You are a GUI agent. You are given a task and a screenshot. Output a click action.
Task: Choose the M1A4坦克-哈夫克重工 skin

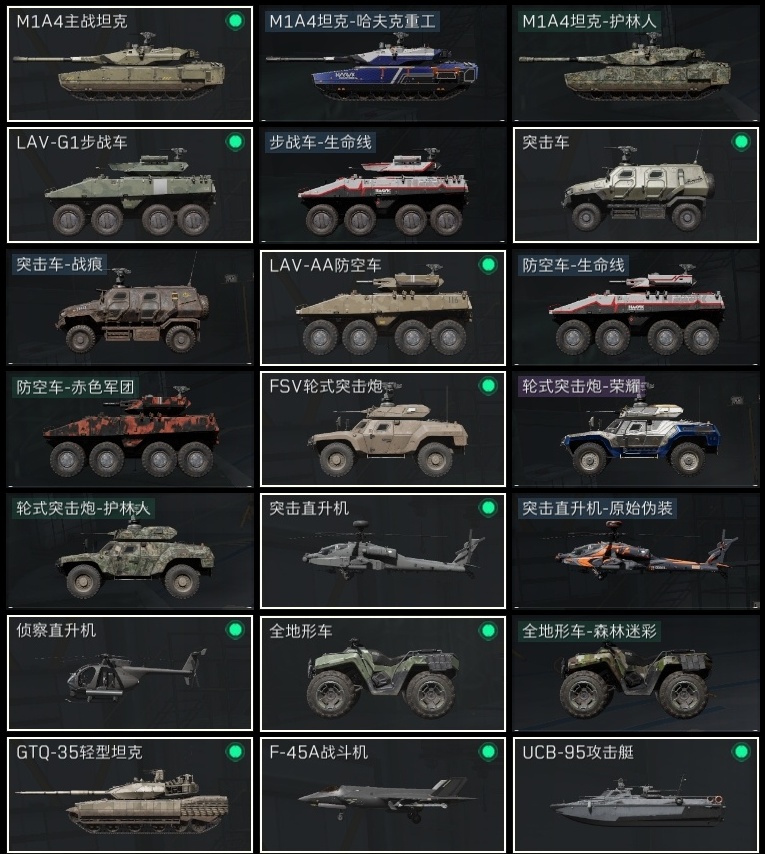tap(383, 64)
